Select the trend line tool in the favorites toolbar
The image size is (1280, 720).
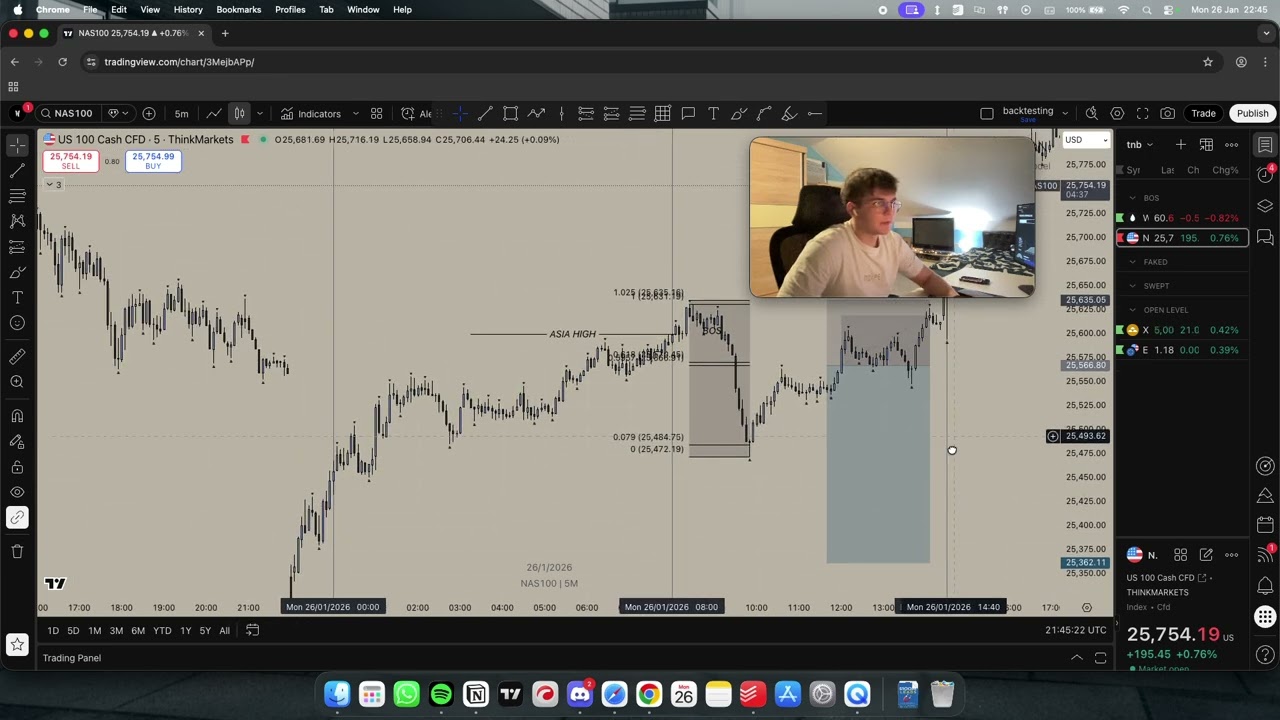(485, 113)
